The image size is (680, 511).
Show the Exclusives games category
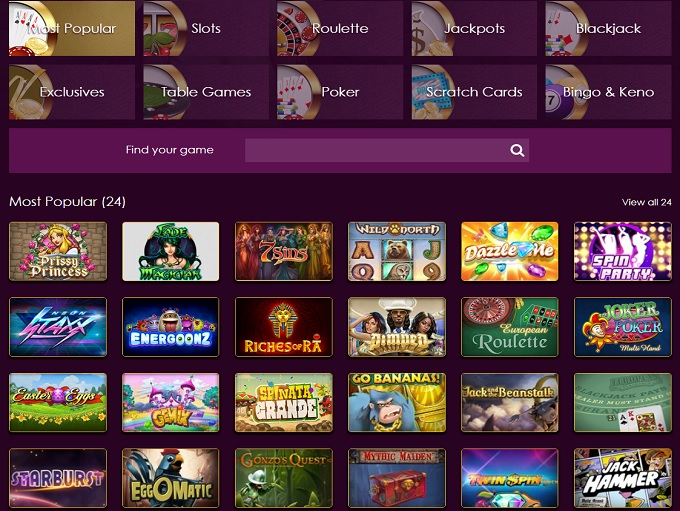pos(71,92)
